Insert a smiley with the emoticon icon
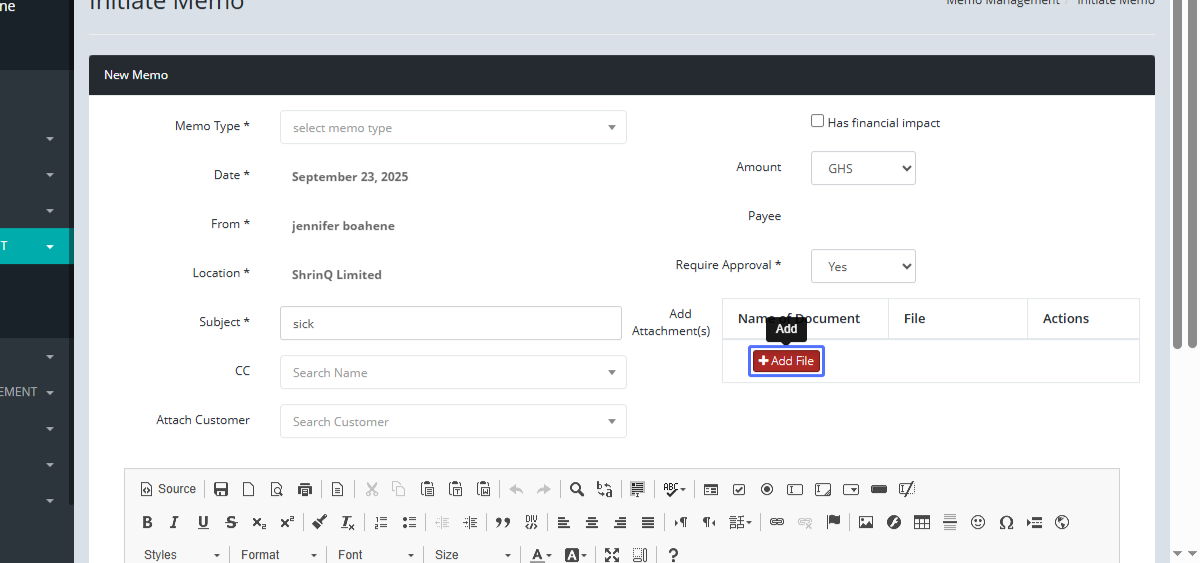The image size is (1200, 563). (978, 522)
